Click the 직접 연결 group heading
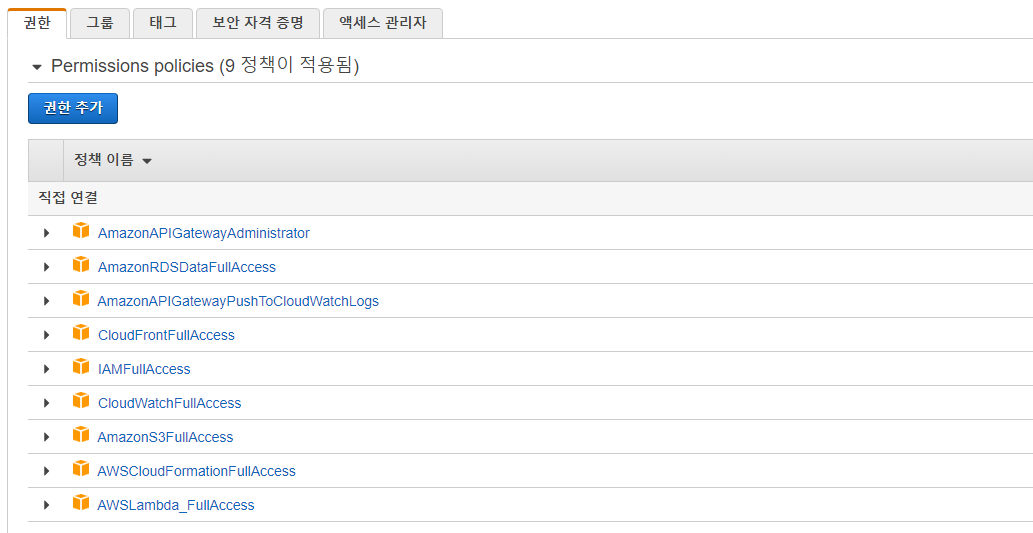The height and width of the screenshot is (533, 1033). pos(68,198)
